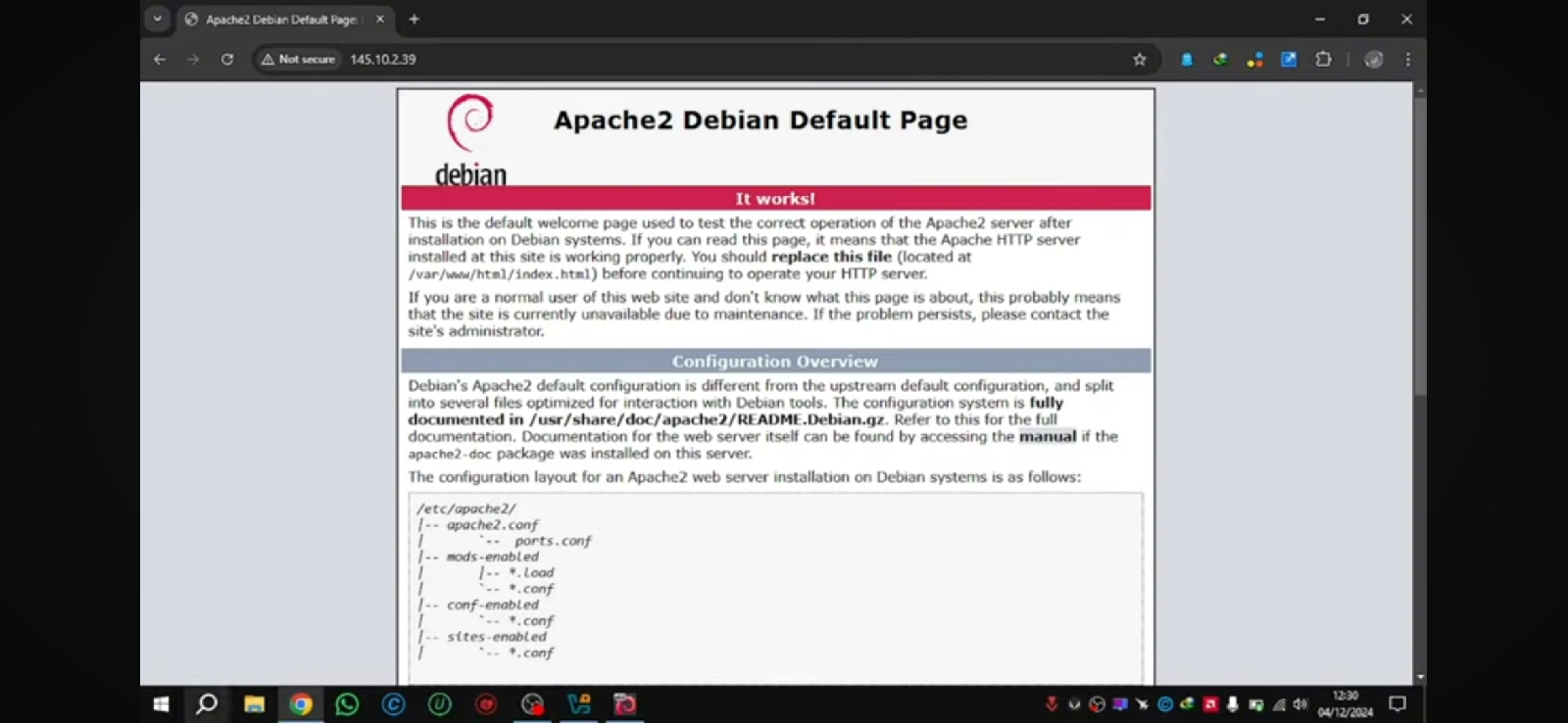The image size is (1568, 723).
Task: Click the apache2.conf line in the tree
Action: (x=492, y=525)
